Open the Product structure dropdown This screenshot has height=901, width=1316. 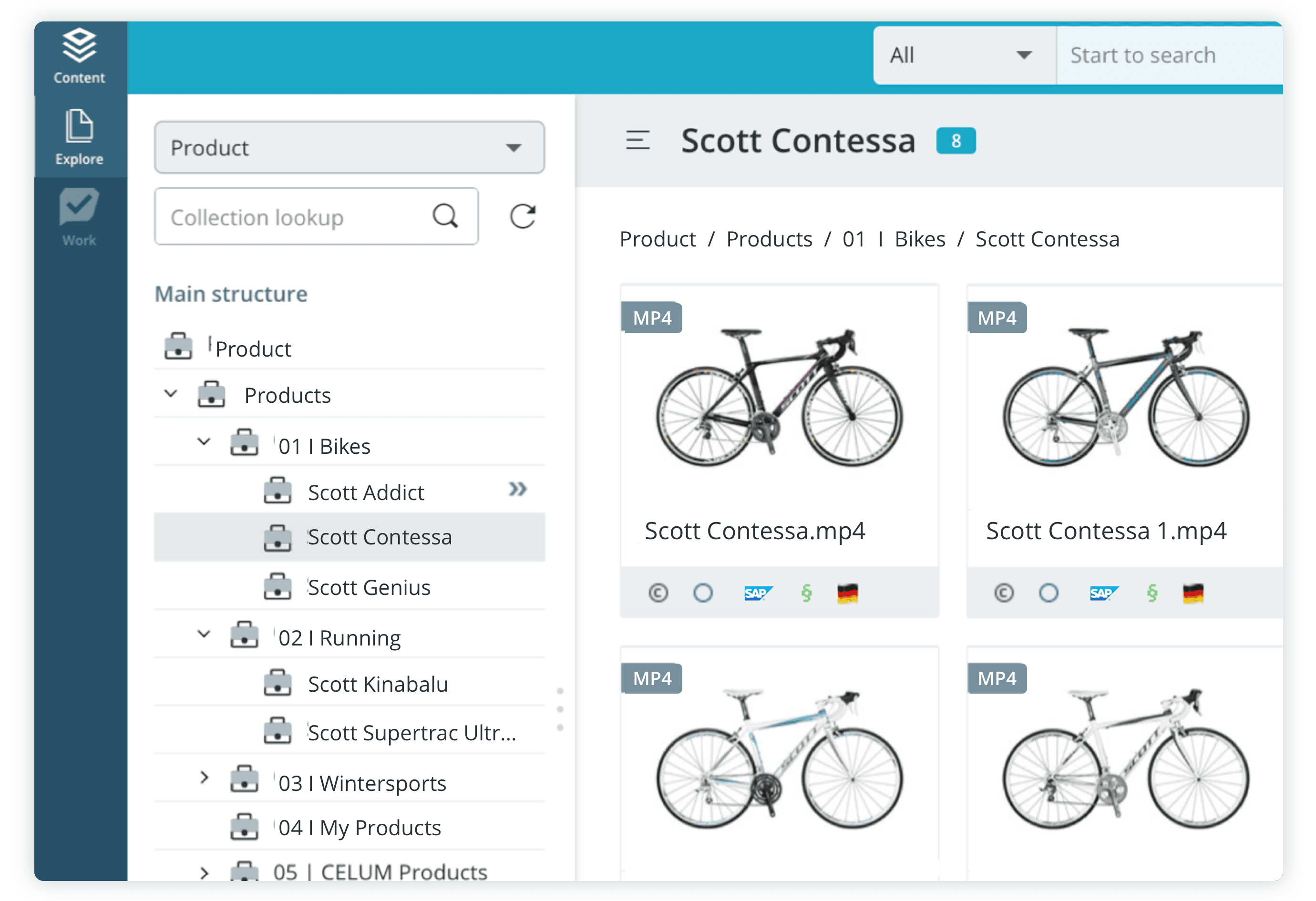pos(350,148)
